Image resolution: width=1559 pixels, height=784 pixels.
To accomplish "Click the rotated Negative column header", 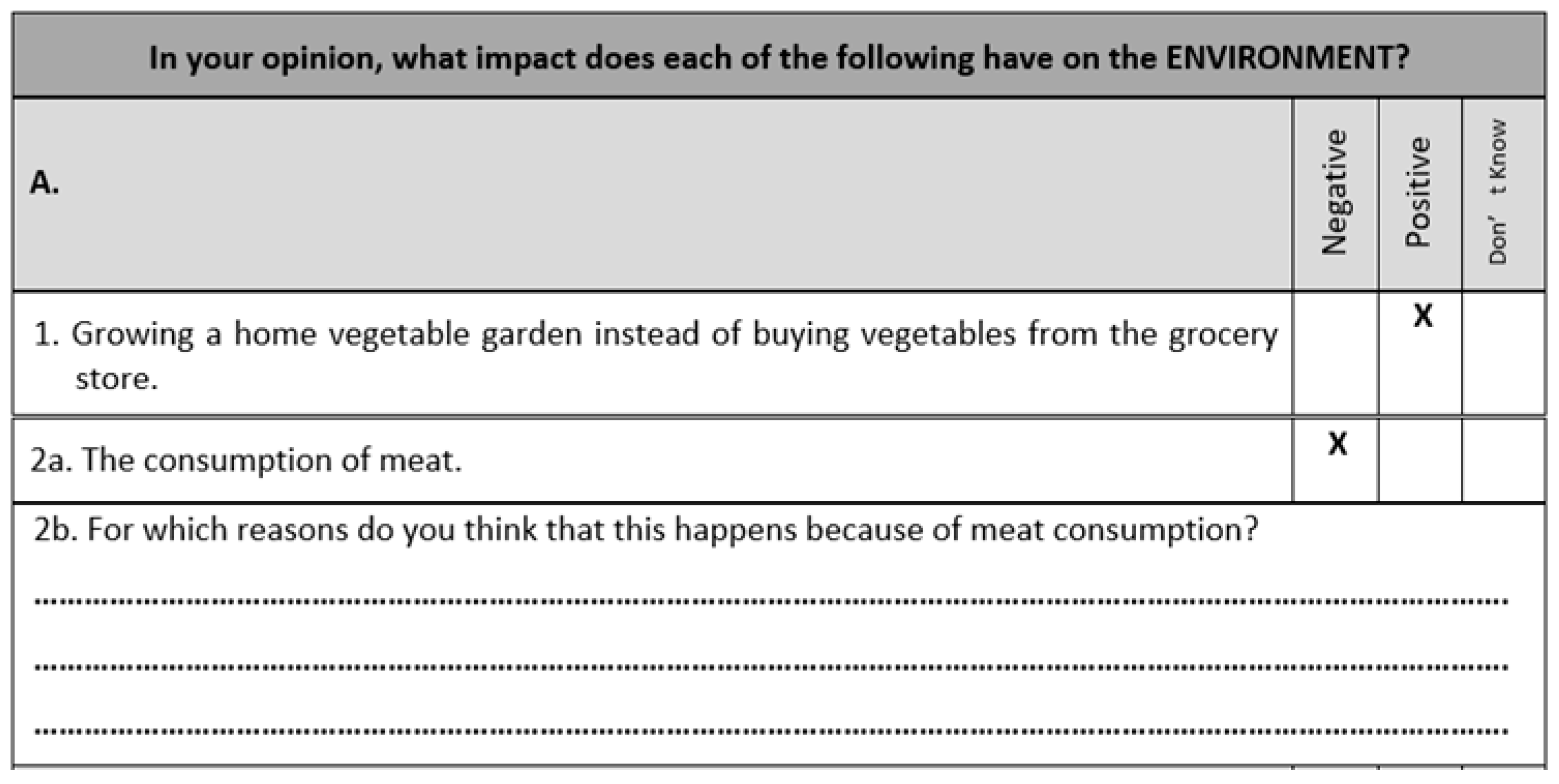I will [x=1335, y=192].
